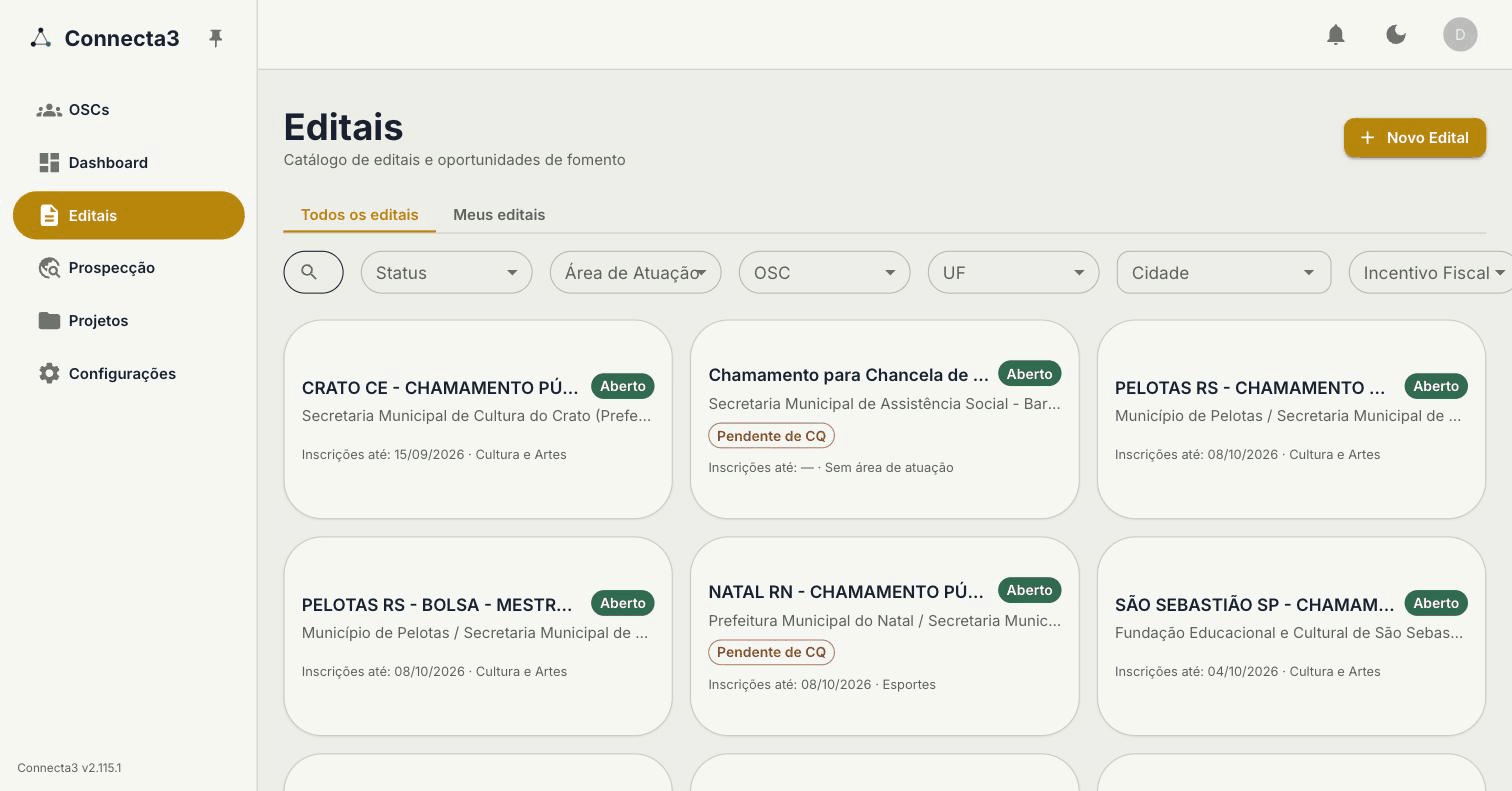Open the UF filter dropdown
The height and width of the screenshot is (791, 1512).
coord(1013,273)
